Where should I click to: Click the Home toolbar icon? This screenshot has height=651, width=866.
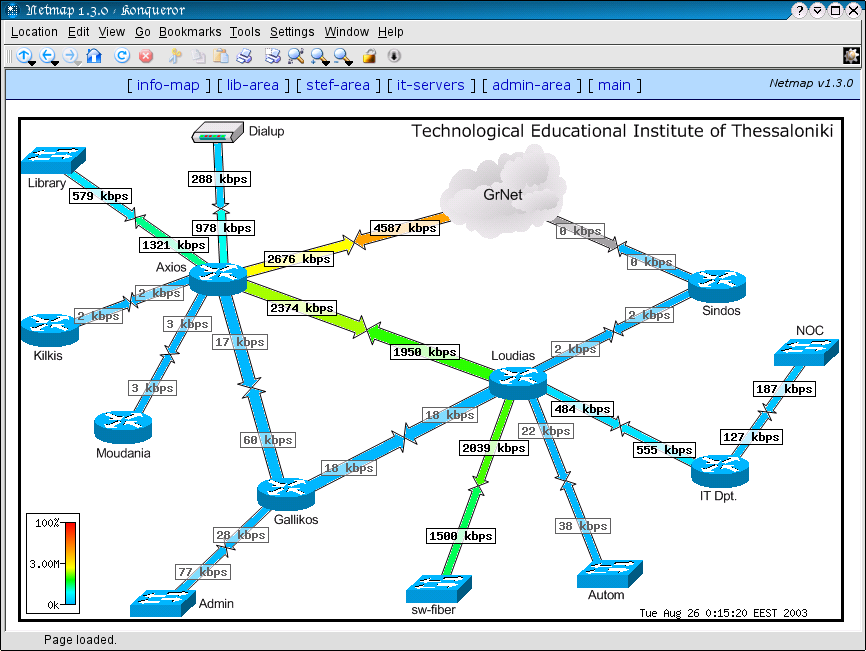(94, 56)
